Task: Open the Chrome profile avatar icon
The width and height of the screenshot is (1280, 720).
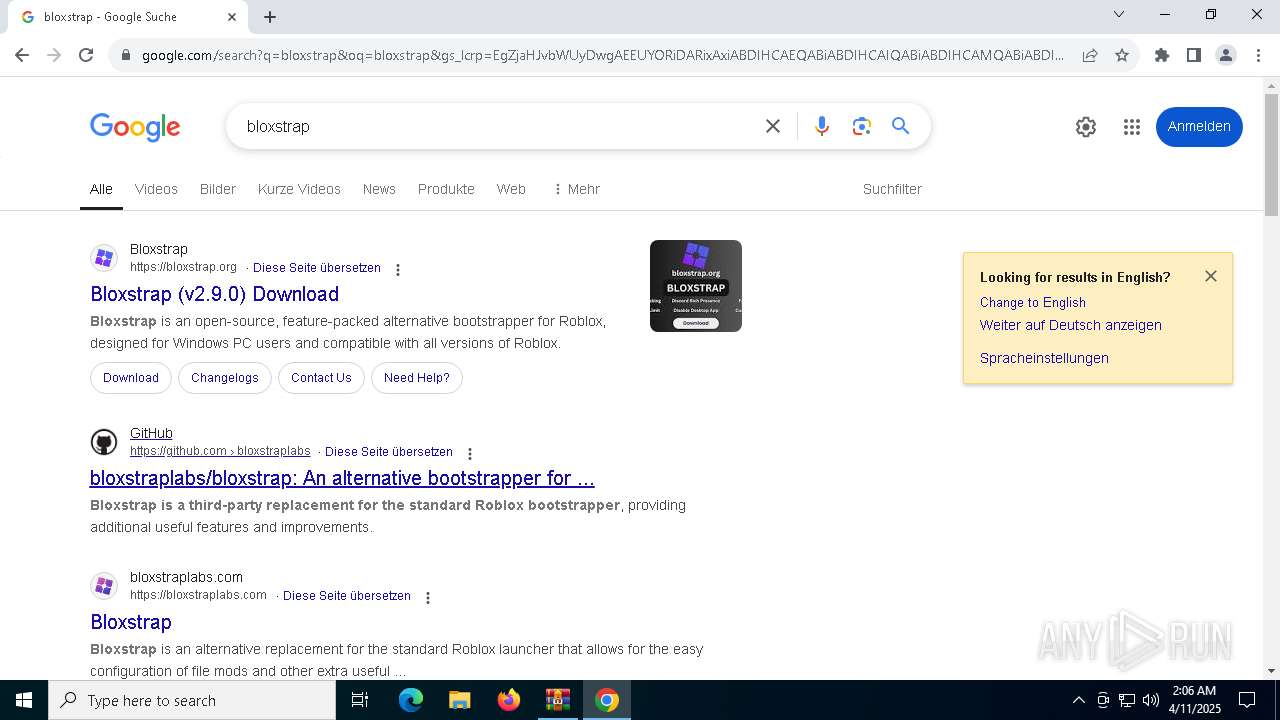Action: click(x=1226, y=55)
